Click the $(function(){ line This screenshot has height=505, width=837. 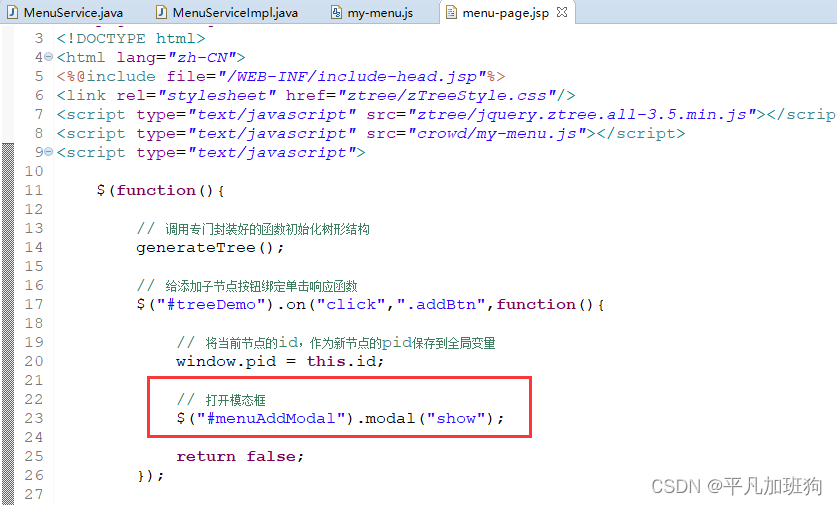point(160,191)
